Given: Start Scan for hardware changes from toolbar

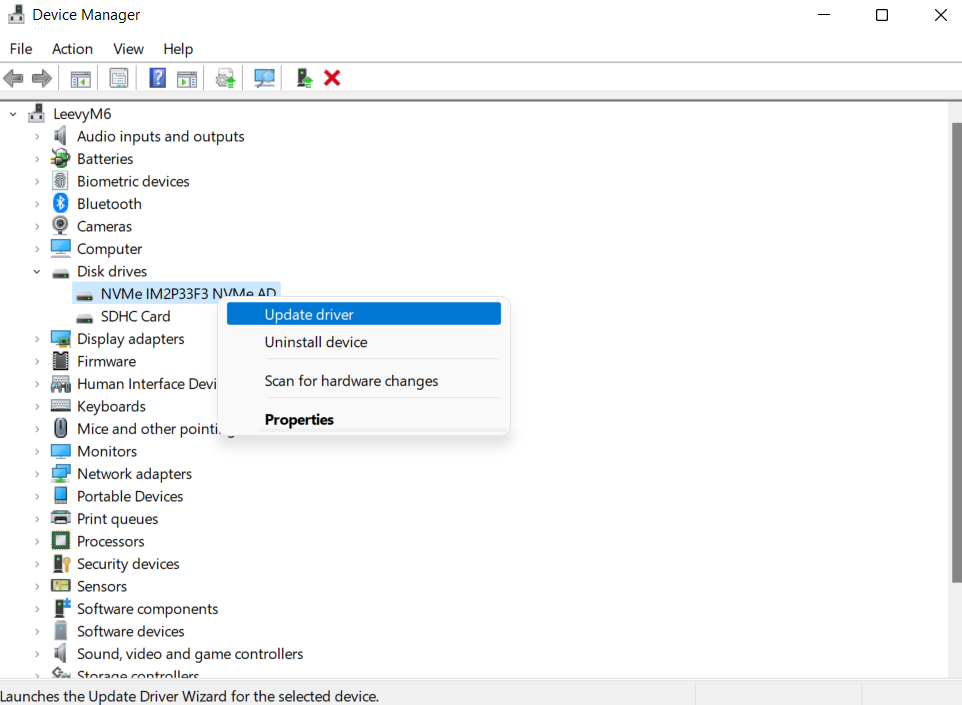Looking at the screenshot, I should point(264,78).
